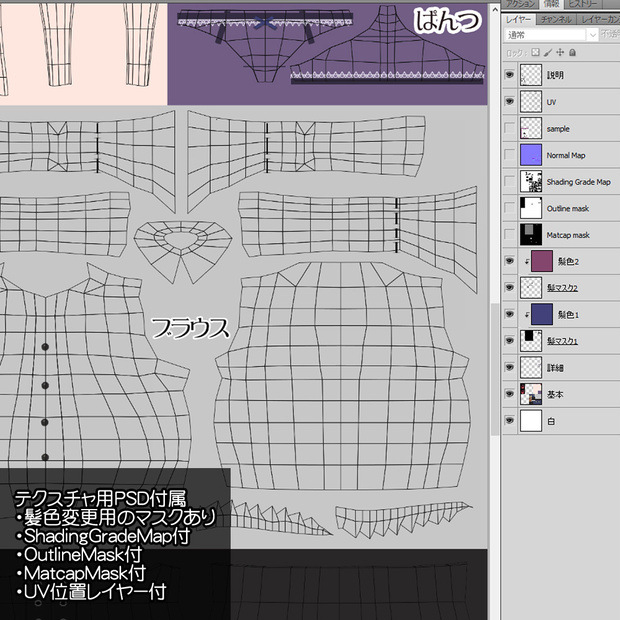Show the sample layer
620x620 pixels.
[510, 129]
